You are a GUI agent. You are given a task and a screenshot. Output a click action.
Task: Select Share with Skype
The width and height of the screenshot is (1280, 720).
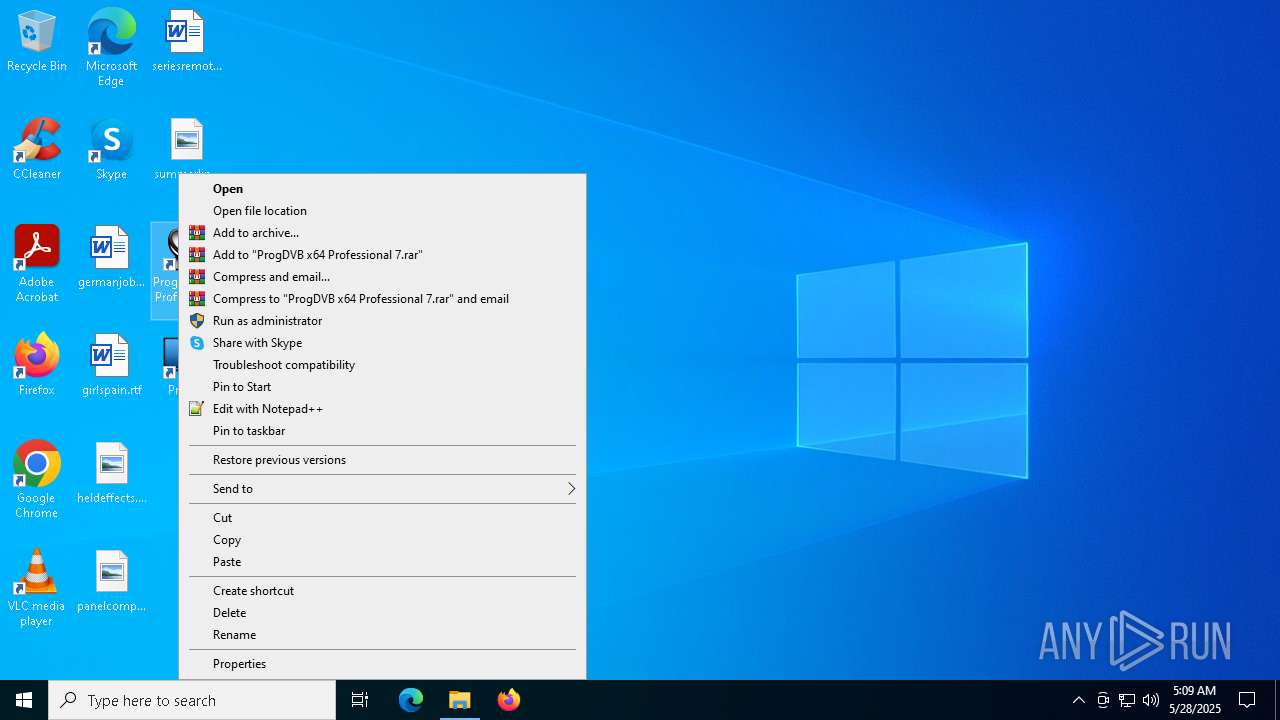382,343
